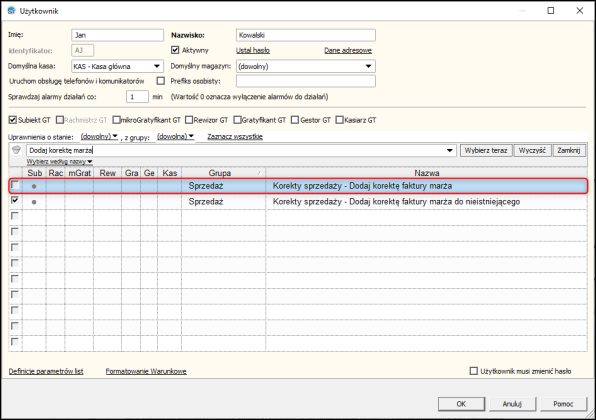Expand Wybierz według nazwy selector
The image size is (596, 420).
pyautogui.click(x=60, y=162)
